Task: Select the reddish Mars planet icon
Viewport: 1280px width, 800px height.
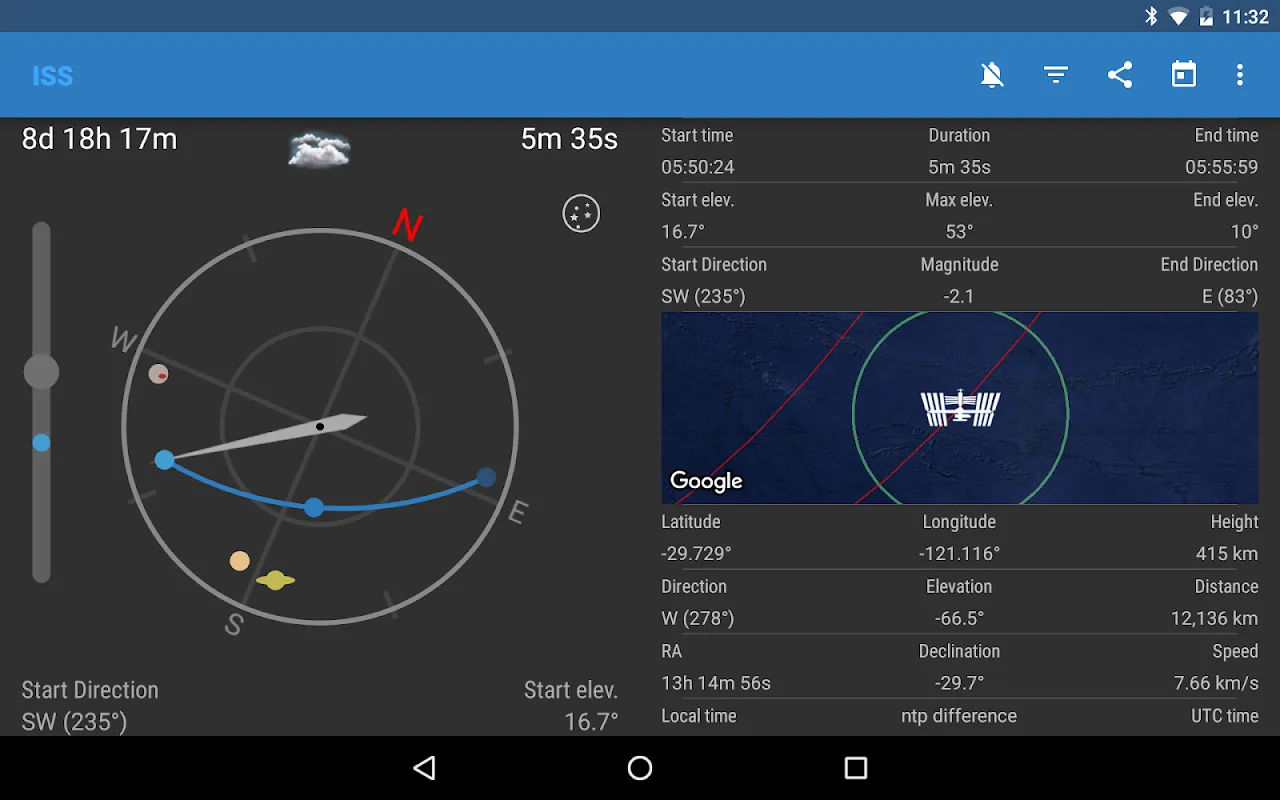Action: (158, 374)
